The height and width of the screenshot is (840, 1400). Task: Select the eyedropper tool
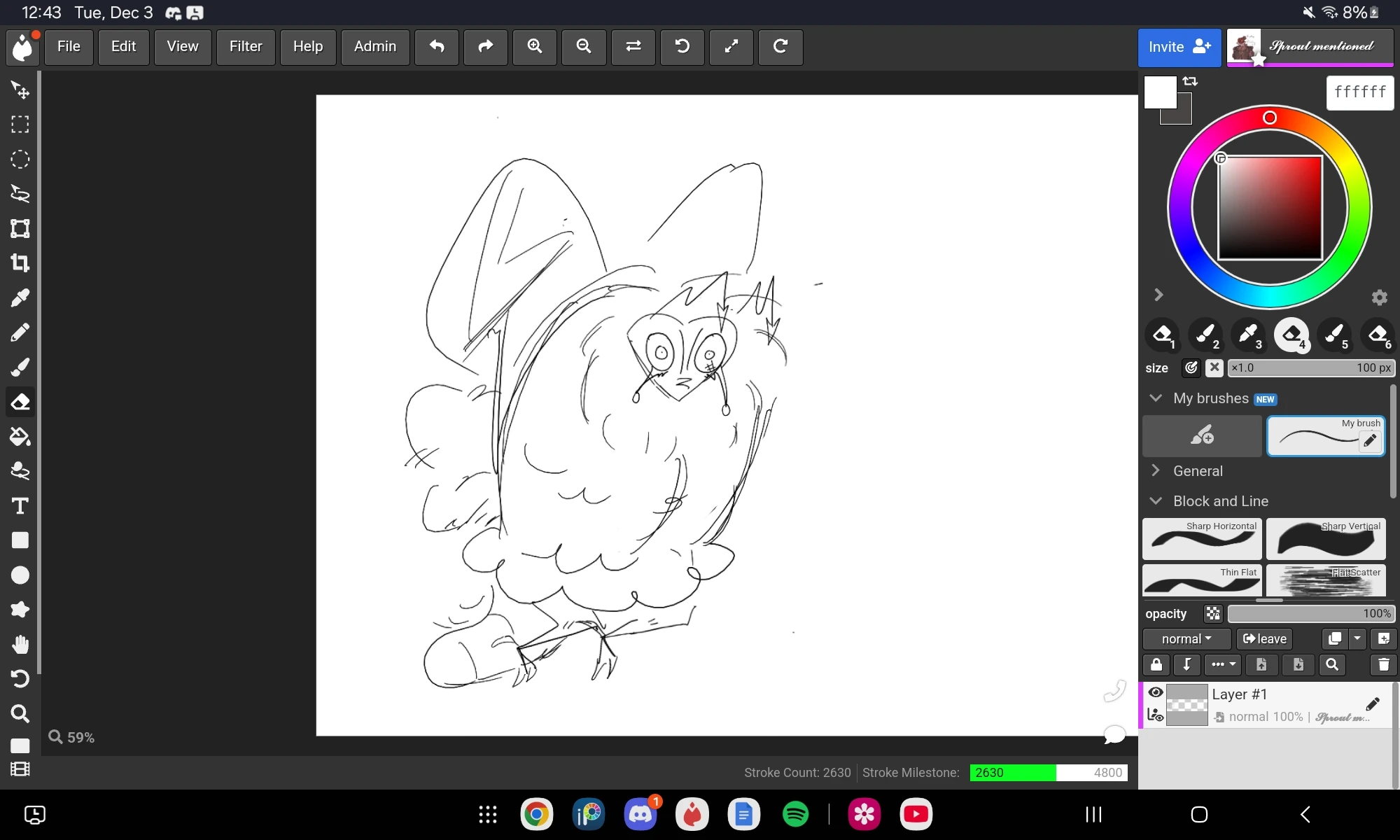click(20, 298)
